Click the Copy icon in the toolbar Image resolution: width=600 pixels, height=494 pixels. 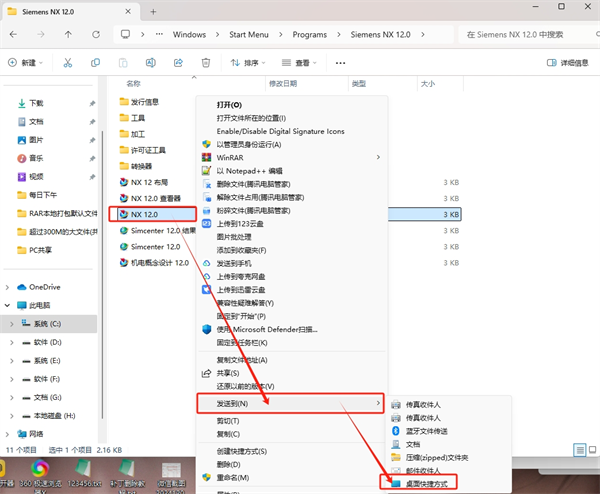[94, 62]
